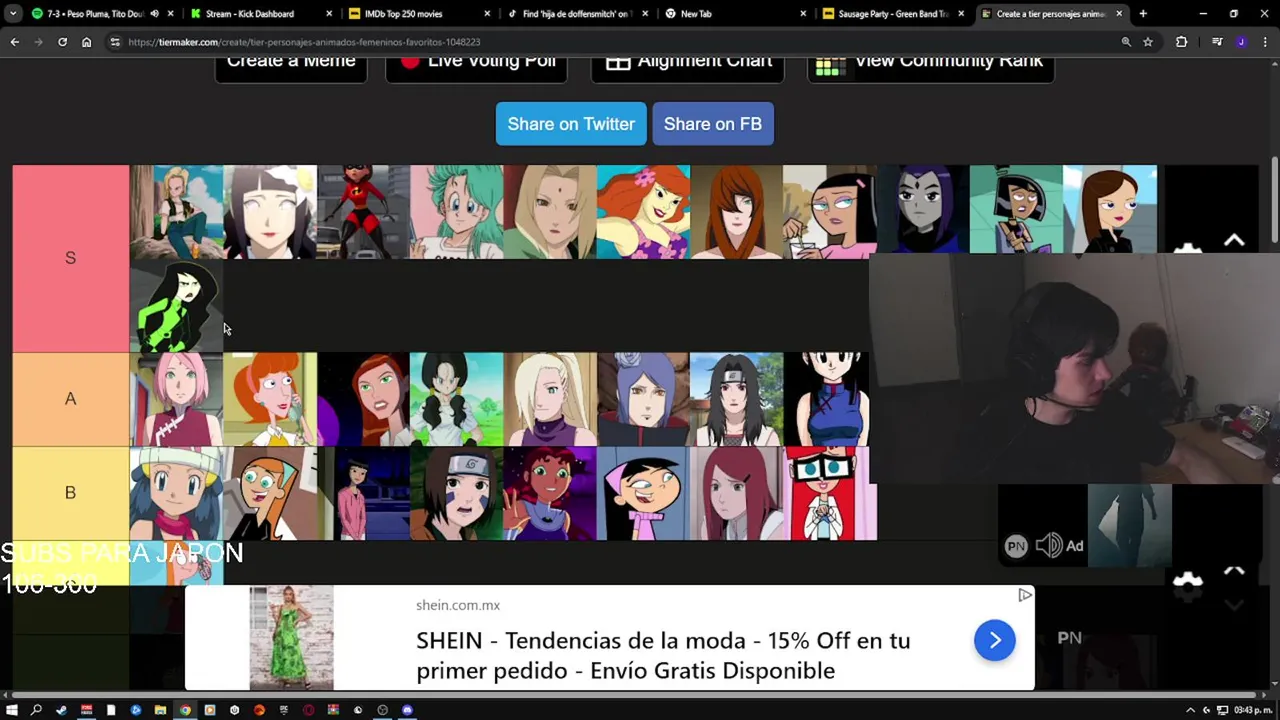Open File Explorer from the taskbar

point(160,710)
